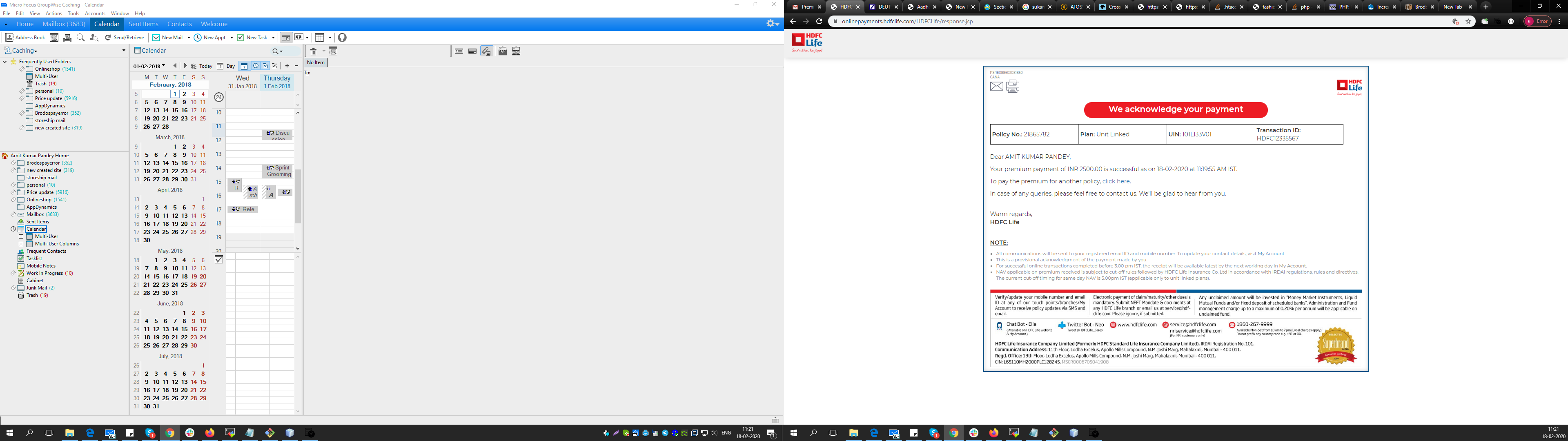Image resolution: width=1568 pixels, height=441 pixels.
Task: Create a New Task in GroupWise
Action: click(x=253, y=38)
